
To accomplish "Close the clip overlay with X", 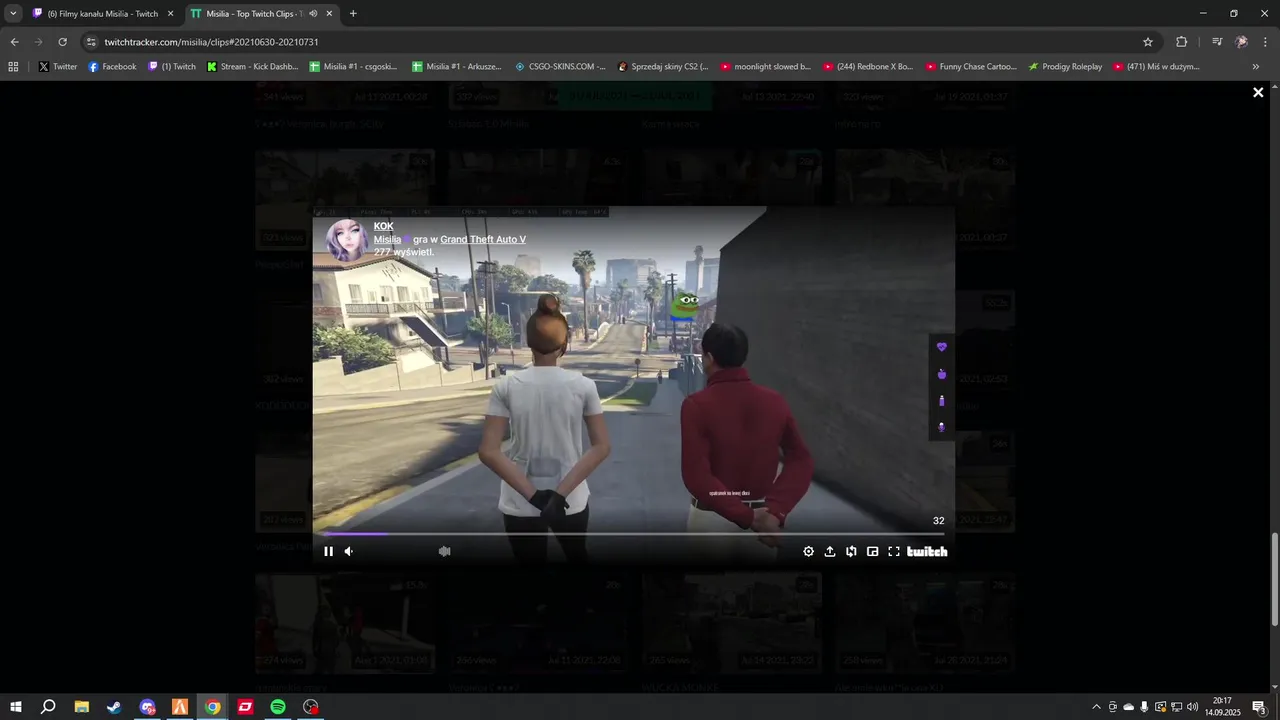I will [x=1258, y=92].
